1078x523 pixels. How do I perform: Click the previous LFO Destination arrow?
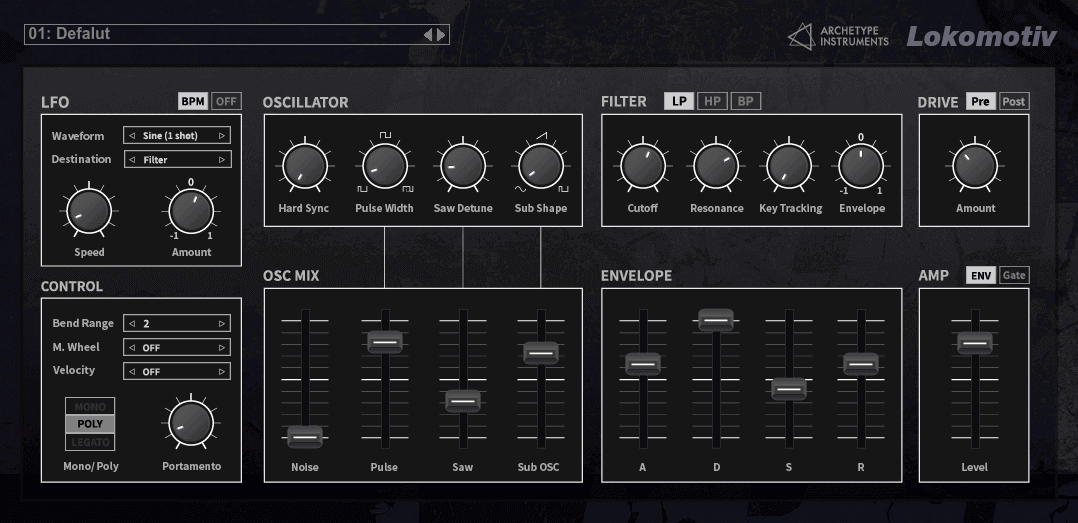tap(132, 160)
